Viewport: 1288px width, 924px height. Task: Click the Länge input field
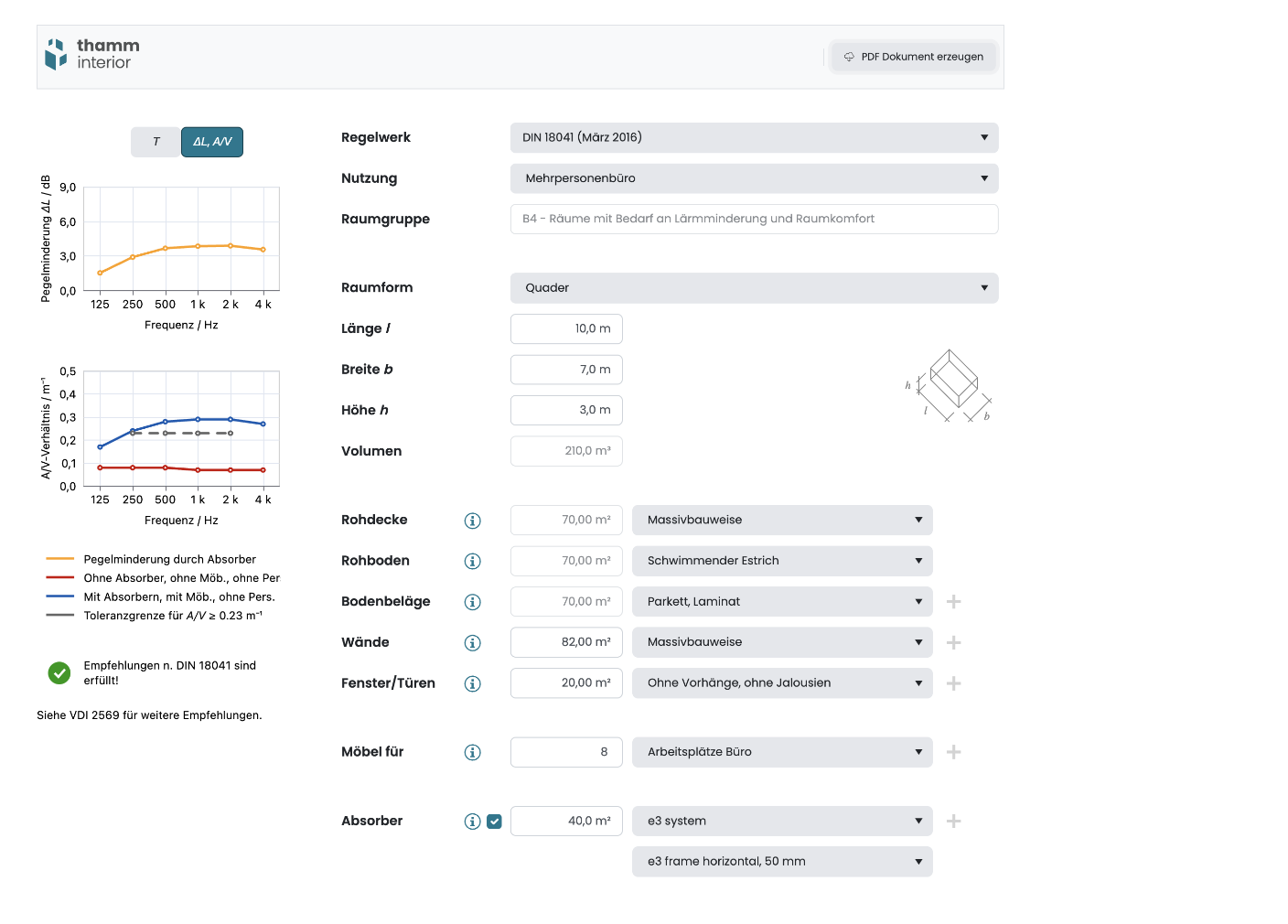(566, 329)
